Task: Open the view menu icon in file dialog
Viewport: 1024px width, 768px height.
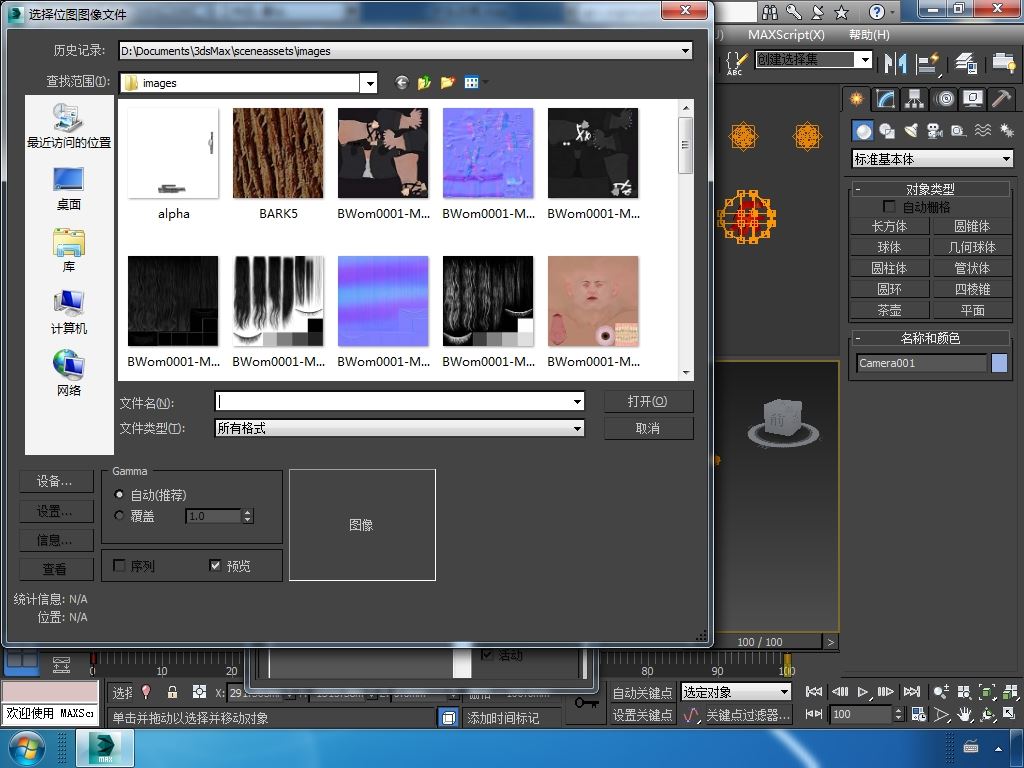Action: [474, 83]
